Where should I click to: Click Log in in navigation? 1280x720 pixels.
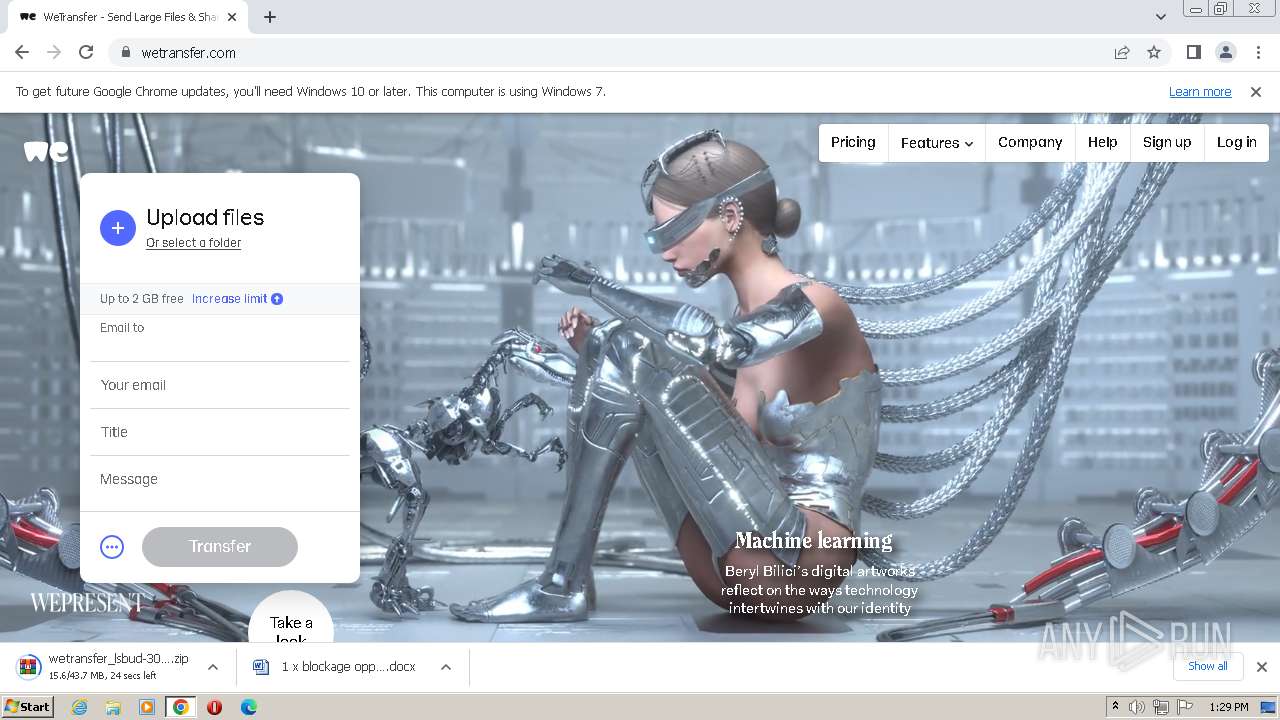point(1237,142)
